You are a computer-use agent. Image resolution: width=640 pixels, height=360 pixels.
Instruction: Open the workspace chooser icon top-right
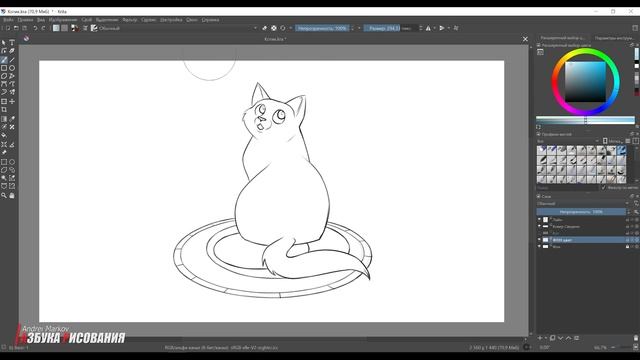635,28
